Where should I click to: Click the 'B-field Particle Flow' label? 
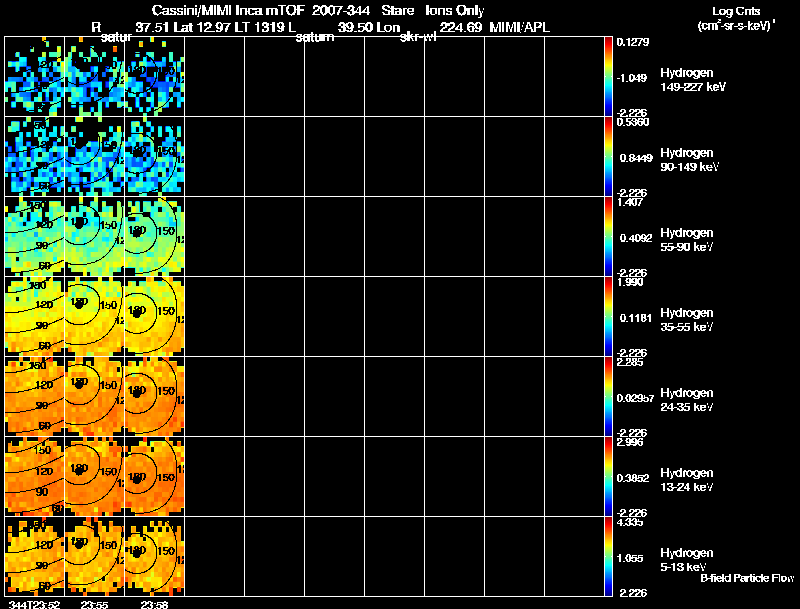[x=747, y=578]
